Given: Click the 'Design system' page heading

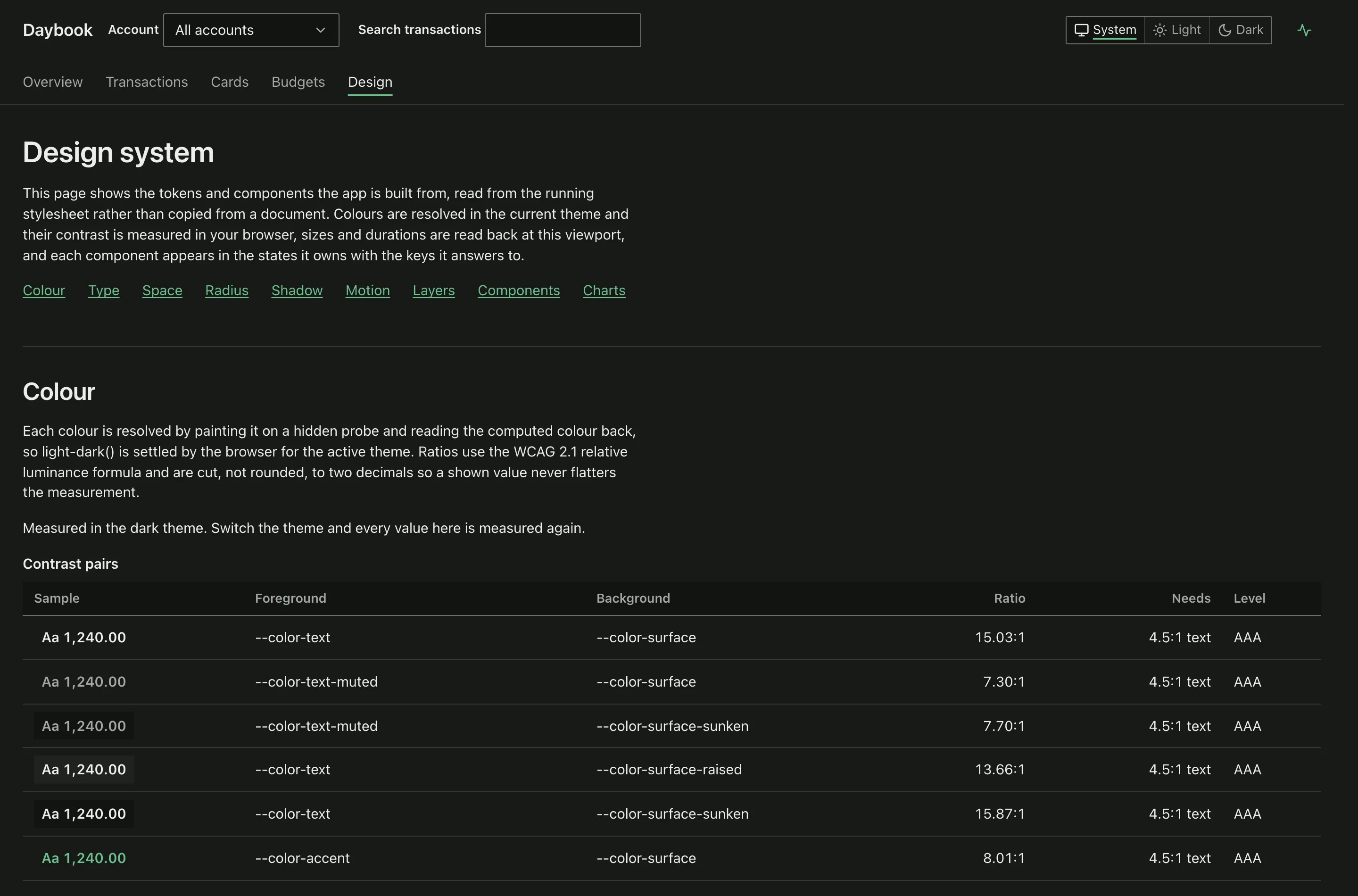Looking at the screenshot, I should click(x=118, y=153).
